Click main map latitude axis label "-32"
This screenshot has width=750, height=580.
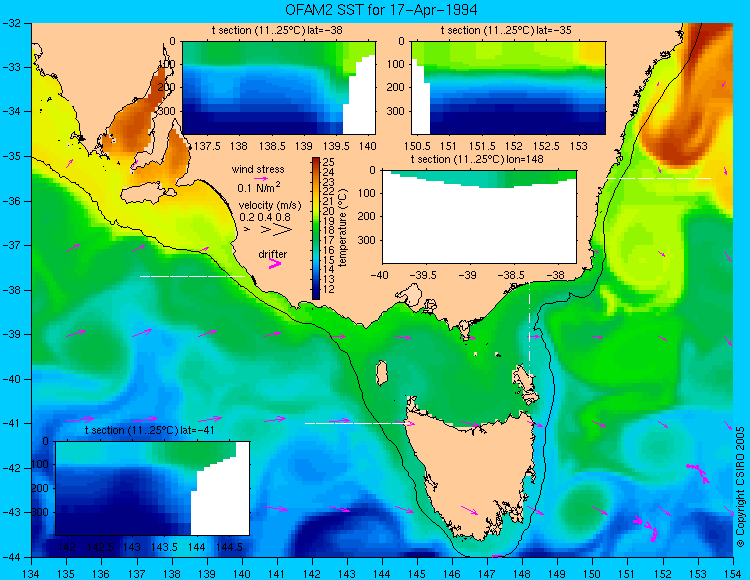point(11,23)
